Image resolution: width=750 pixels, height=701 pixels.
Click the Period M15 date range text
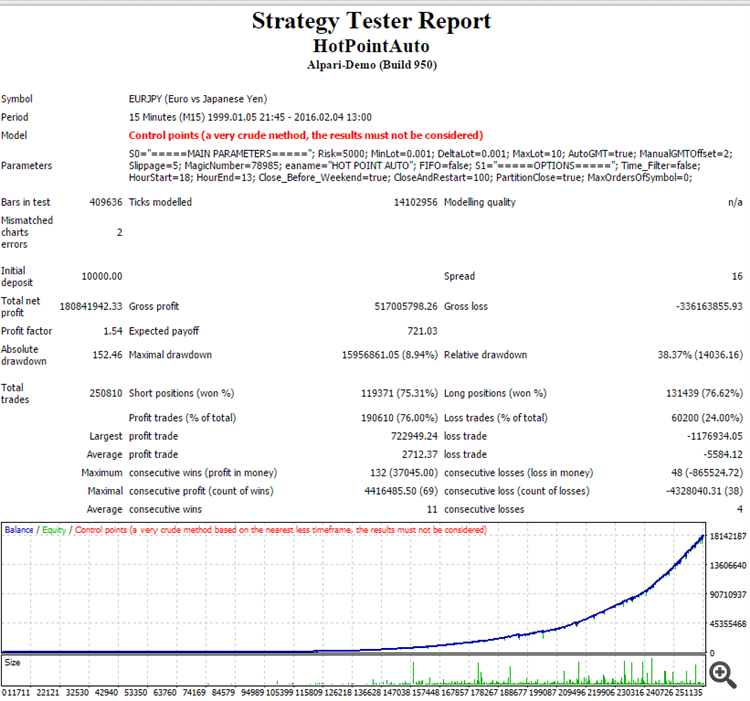250,117
